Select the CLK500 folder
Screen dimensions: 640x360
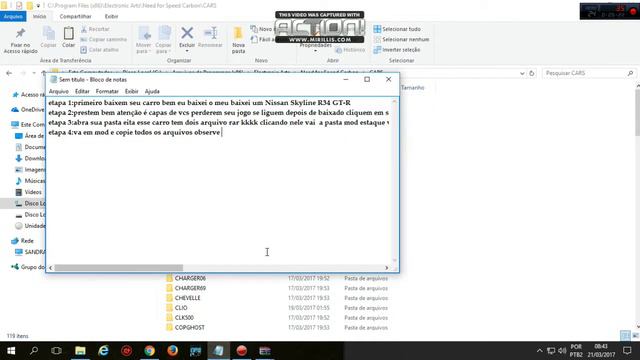[180, 318]
